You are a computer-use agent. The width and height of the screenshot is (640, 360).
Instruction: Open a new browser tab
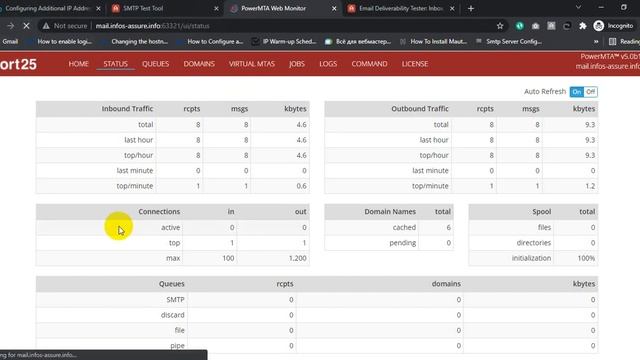(471, 8)
